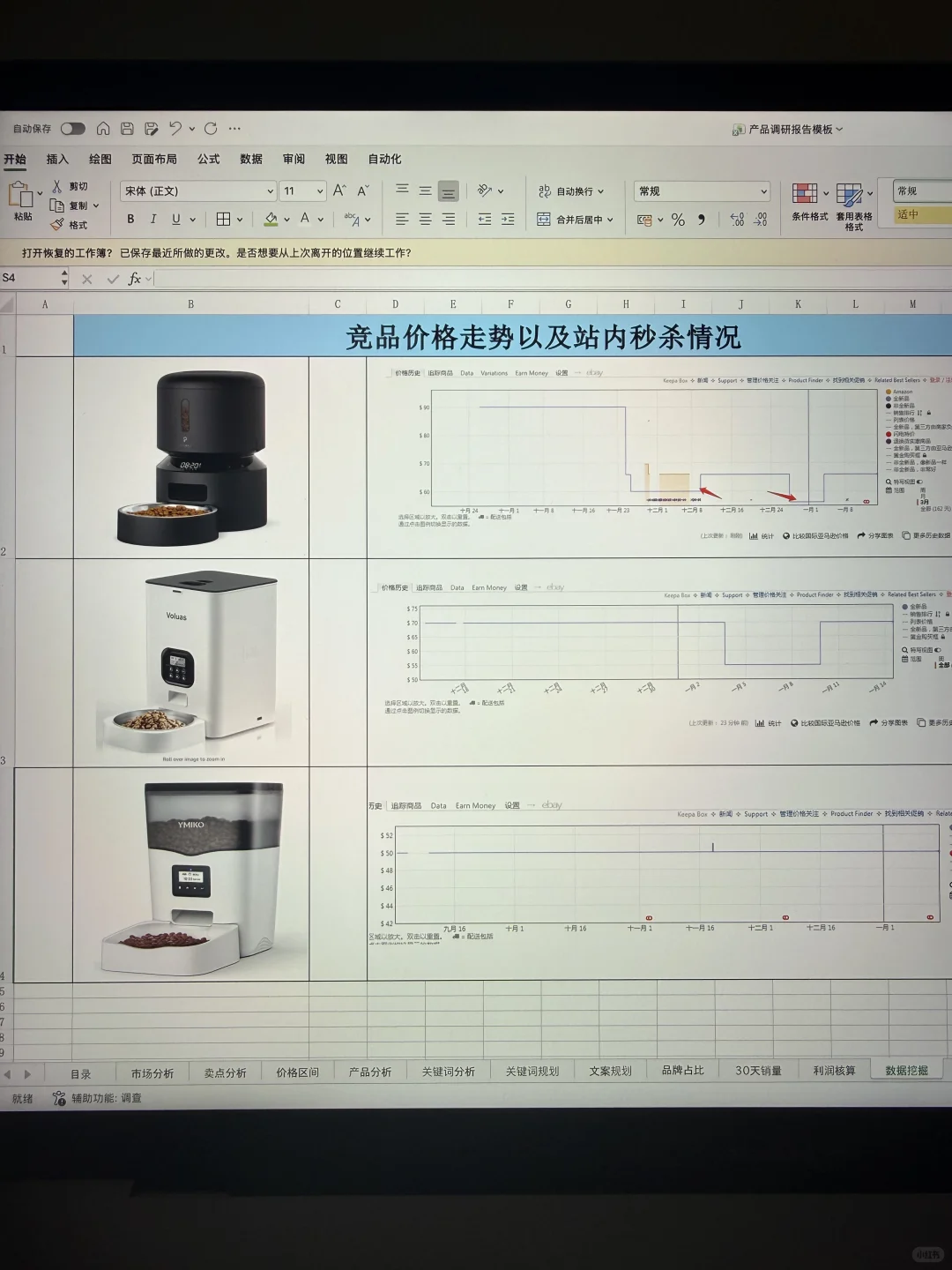The width and height of the screenshot is (952, 1270).
Task: Expand the 常规 number format dropdown
Action: click(763, 190)
